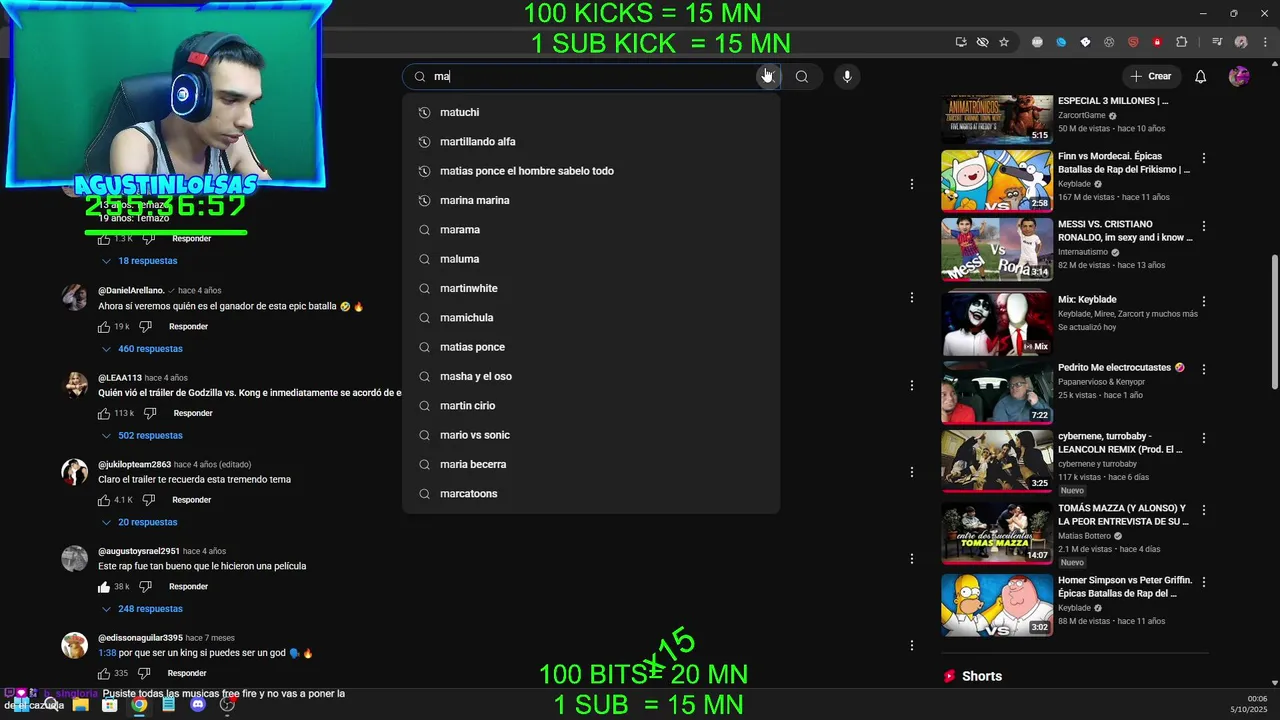
Task: Choose 'matias ponce el hombre sabelo todo'
Action: coord(591,171)
